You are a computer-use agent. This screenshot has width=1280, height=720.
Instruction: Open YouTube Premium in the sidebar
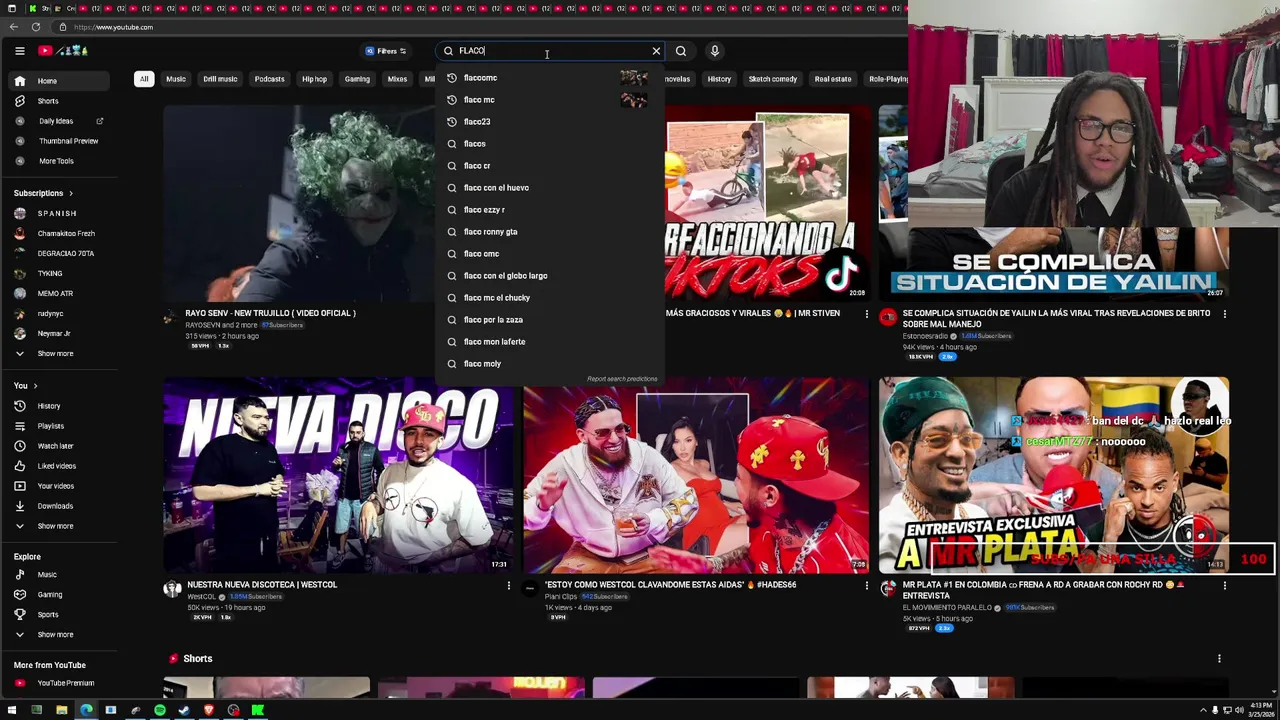click(61, 683)
